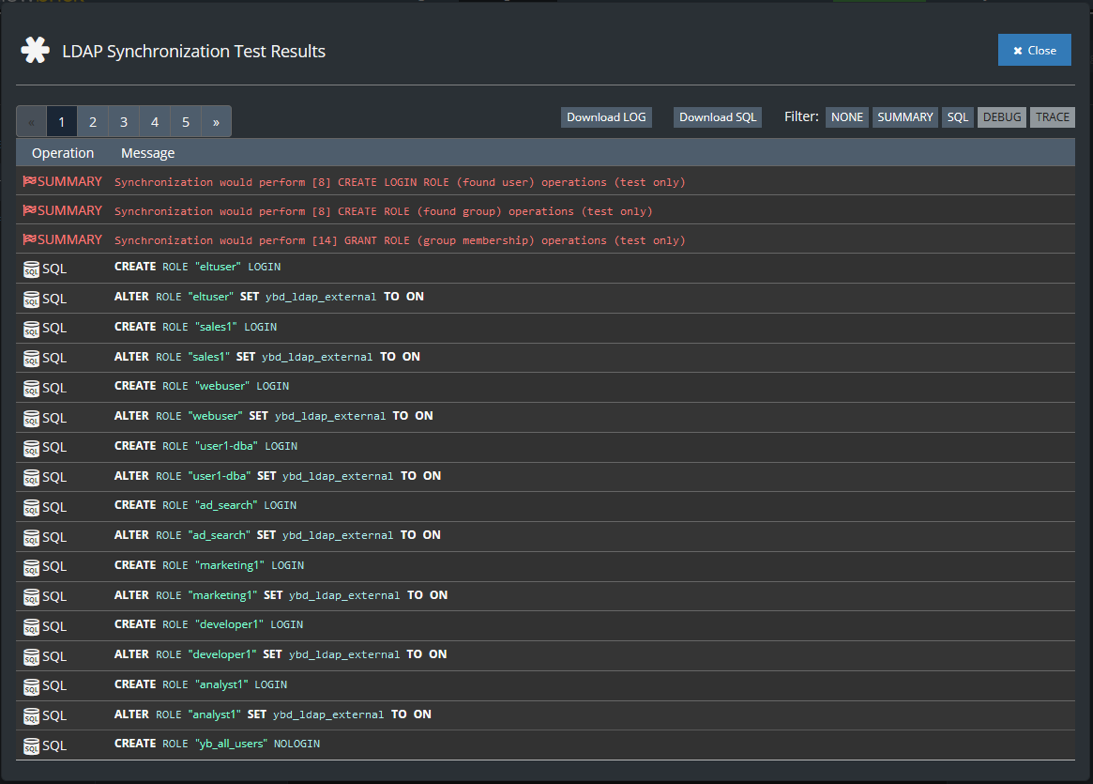Go to next page with » arrow
Screen dimensions: 1093x784
[216, 122]
